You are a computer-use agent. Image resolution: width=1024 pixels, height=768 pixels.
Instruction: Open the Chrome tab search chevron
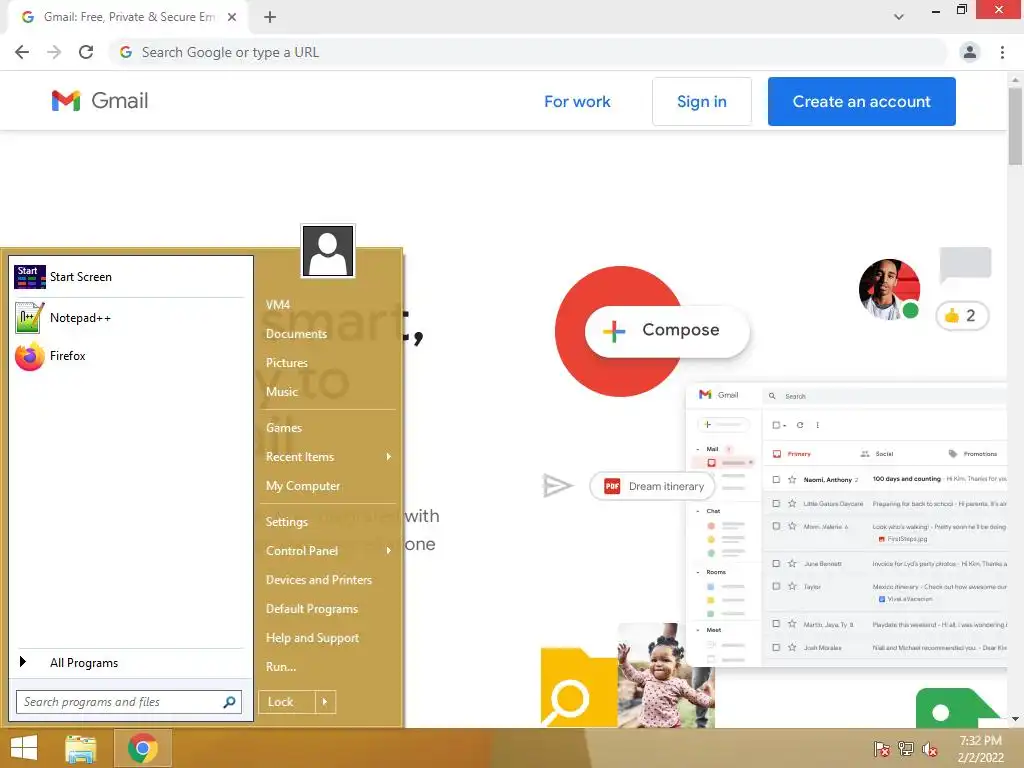point(899,17)
